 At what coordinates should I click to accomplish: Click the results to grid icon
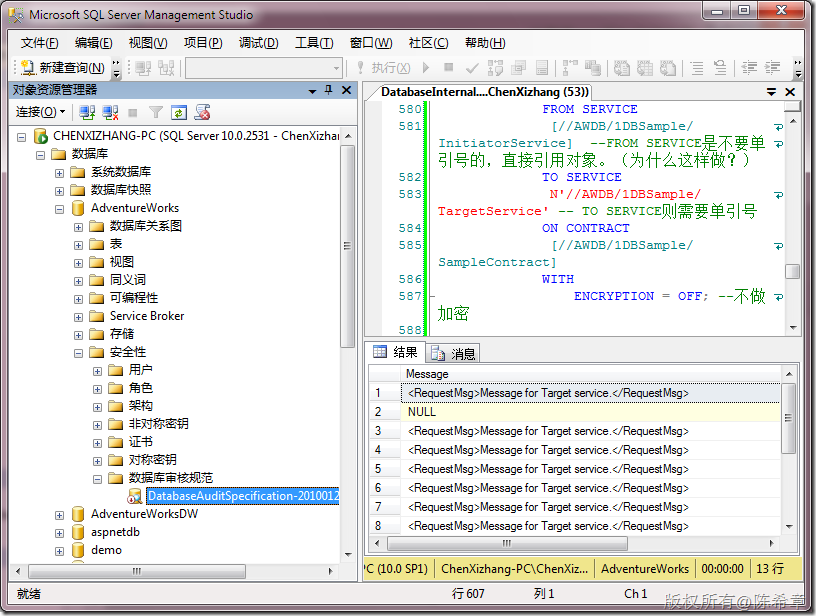[x=645, y=68]
